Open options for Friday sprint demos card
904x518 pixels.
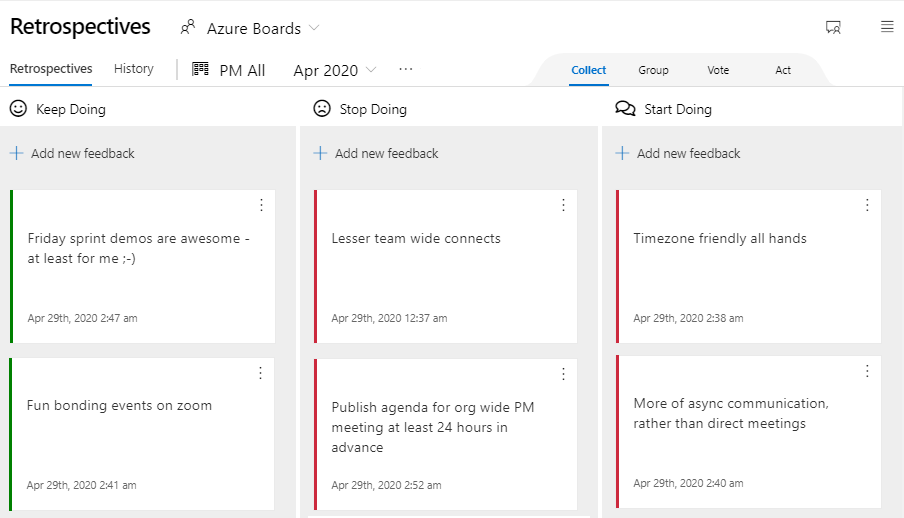(261, 205)
